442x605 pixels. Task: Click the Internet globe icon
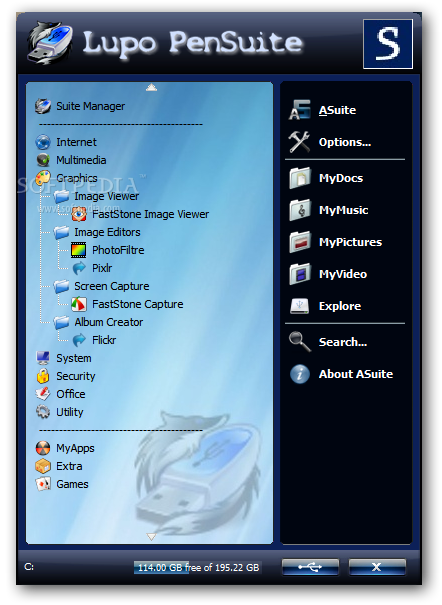click(x=43, y=142)
